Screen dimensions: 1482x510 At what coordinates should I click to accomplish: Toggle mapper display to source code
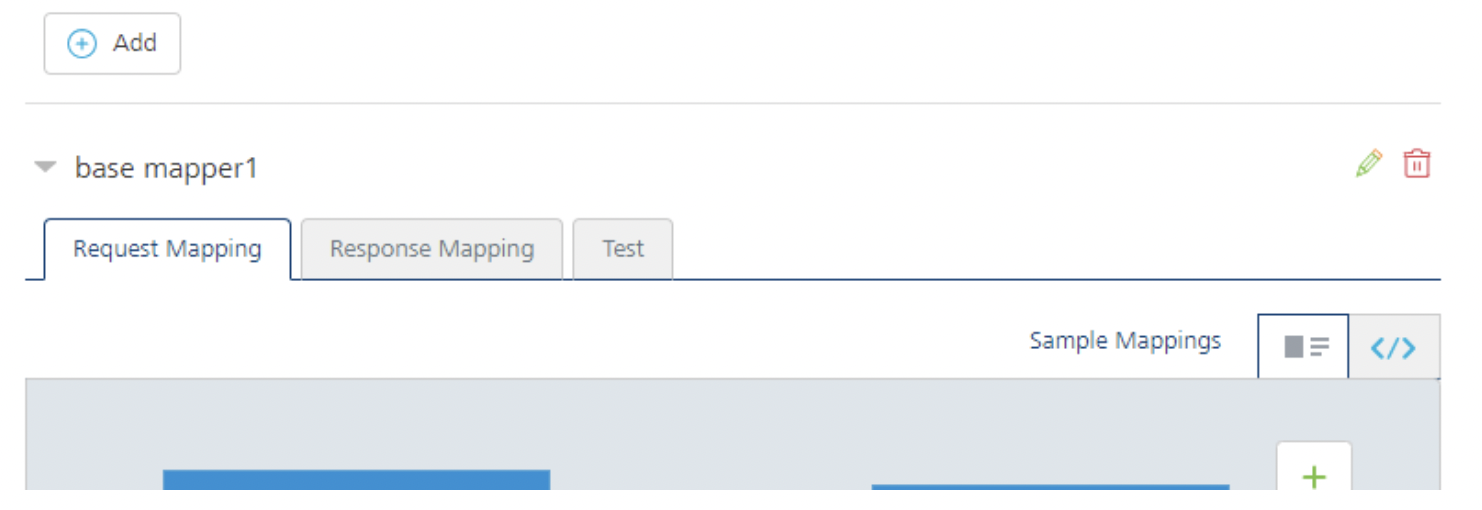1393,347
